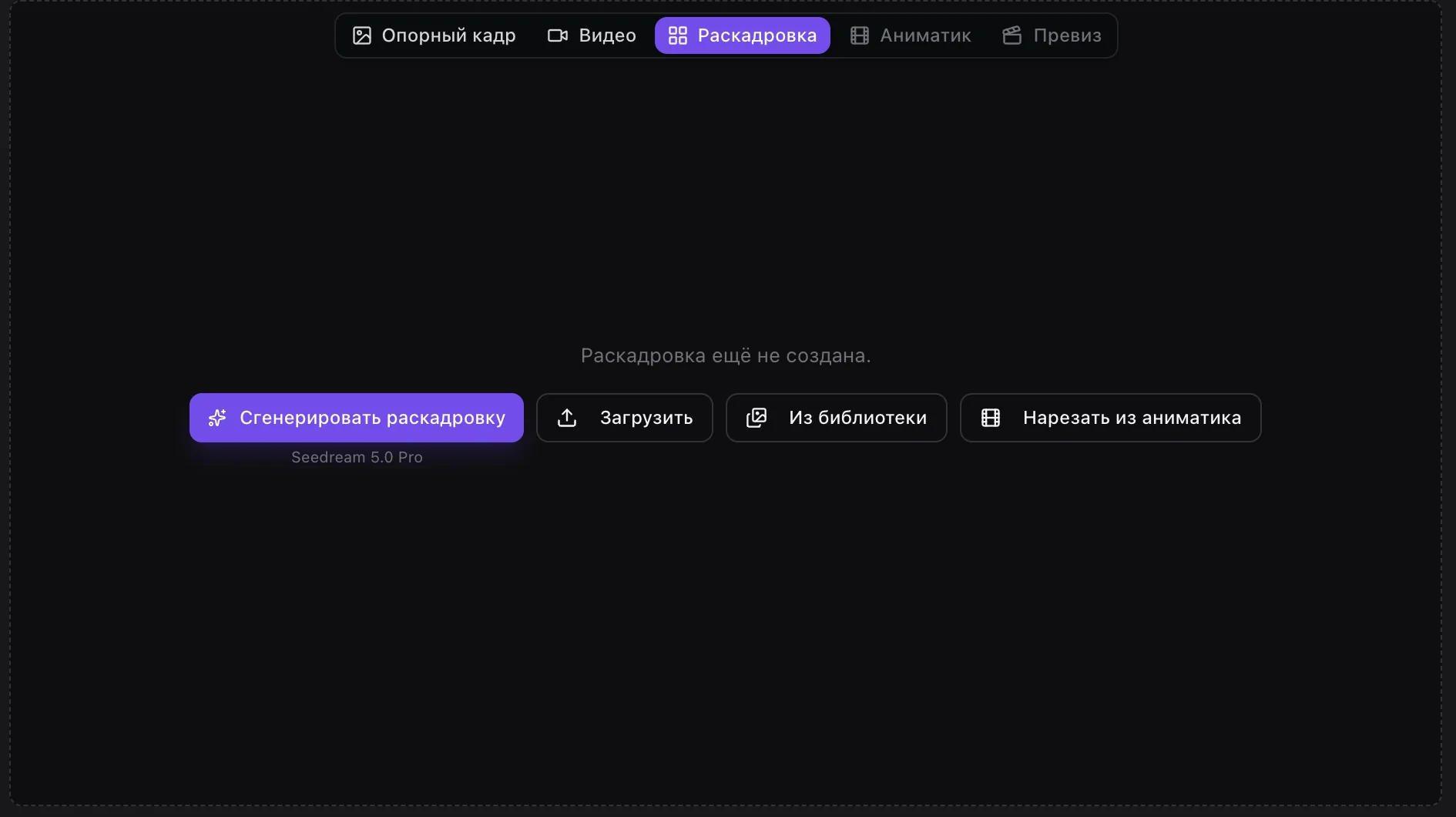Viewport: 1456px width, 817px height.
Task: Click the upload arrow icon on Загрузить
Action: click(x=567, y=418)
